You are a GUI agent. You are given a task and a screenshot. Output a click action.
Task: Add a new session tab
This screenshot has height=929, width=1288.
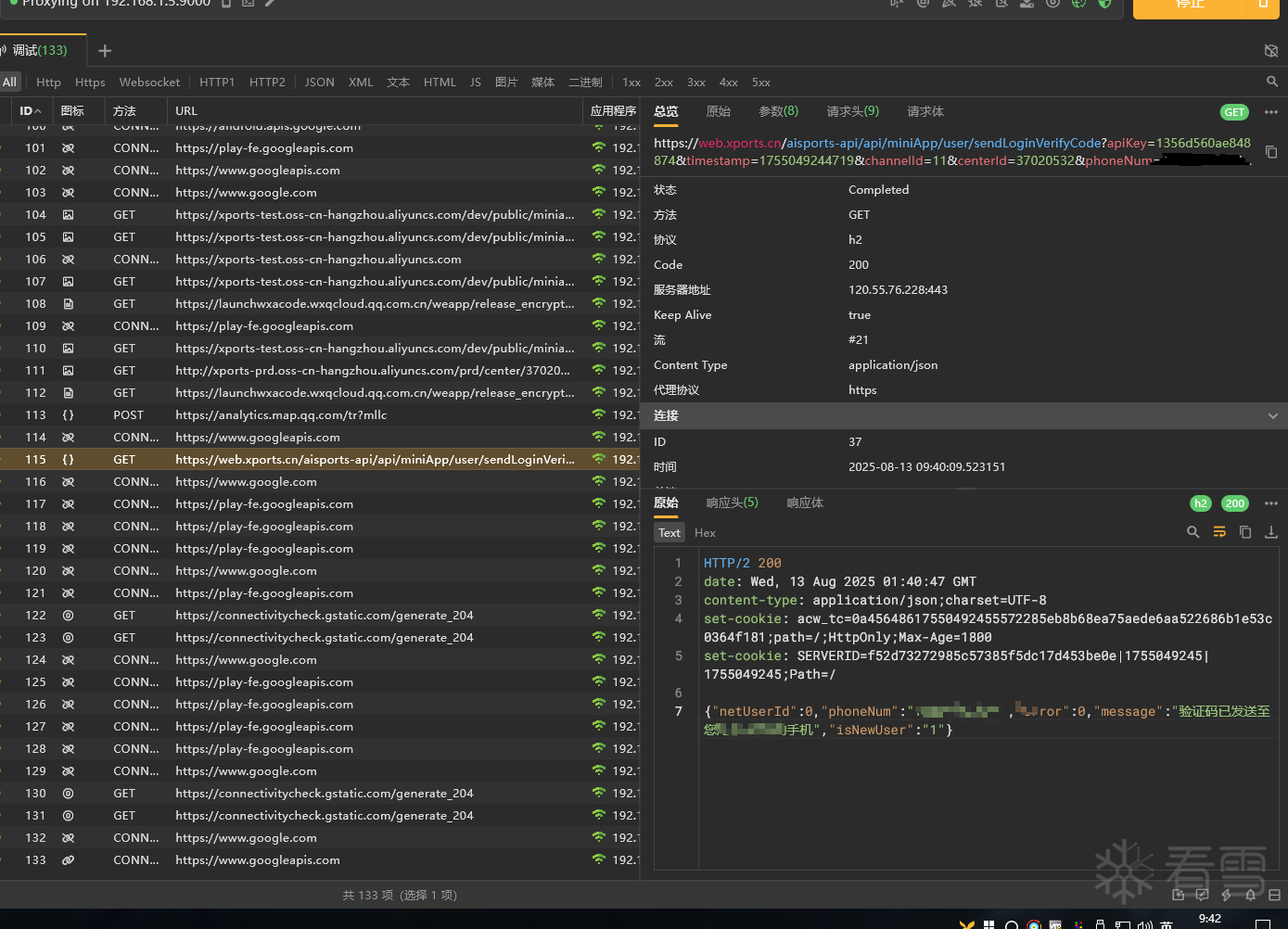tap(105, 51)
